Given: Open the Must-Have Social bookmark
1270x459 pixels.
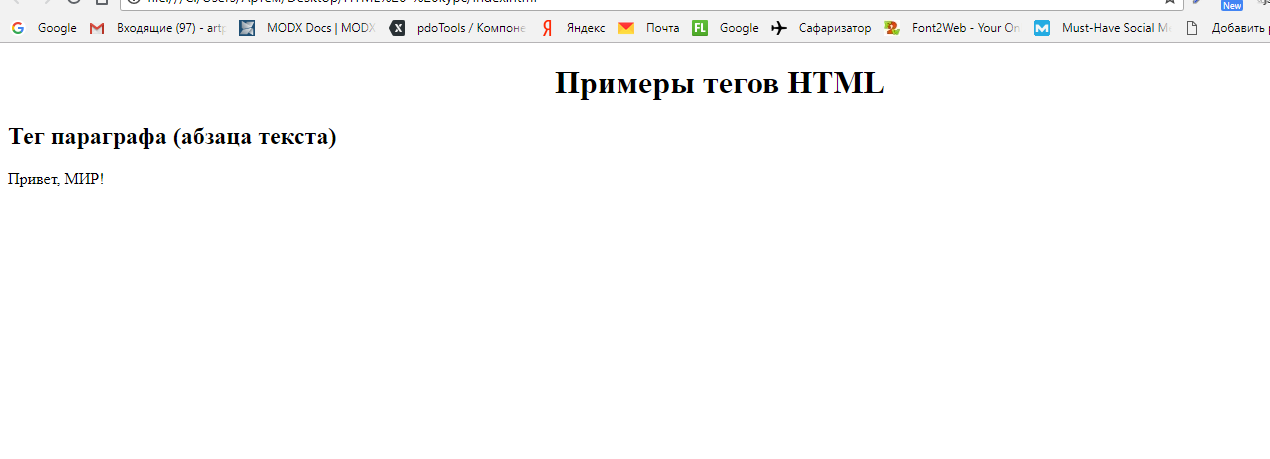Looking at the screenshot, I should 1104,28.
